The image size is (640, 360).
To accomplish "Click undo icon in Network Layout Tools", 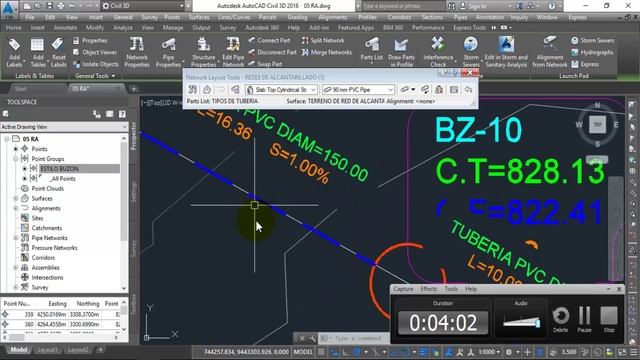I will point(468,89).
